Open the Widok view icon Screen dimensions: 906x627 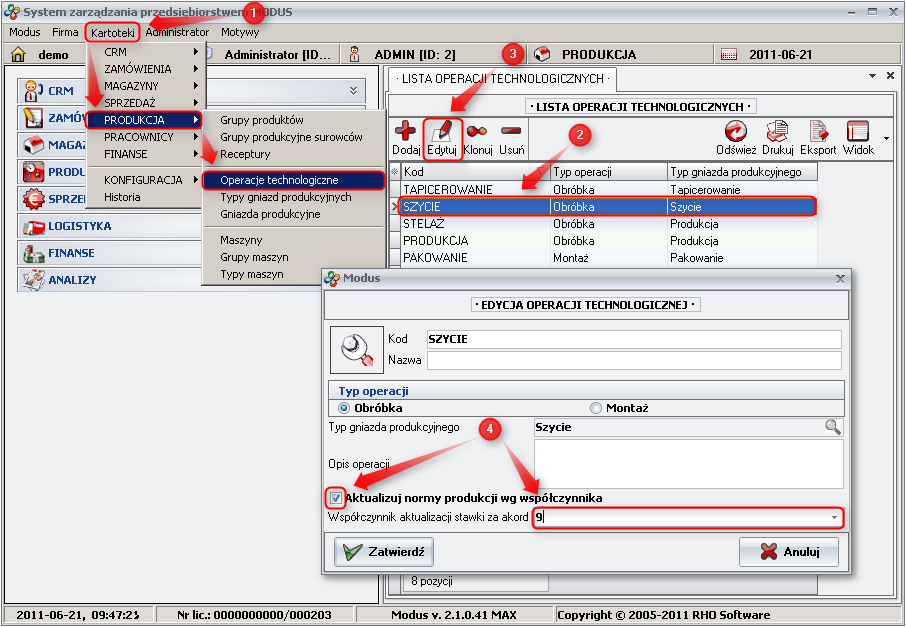click(858, 131)
